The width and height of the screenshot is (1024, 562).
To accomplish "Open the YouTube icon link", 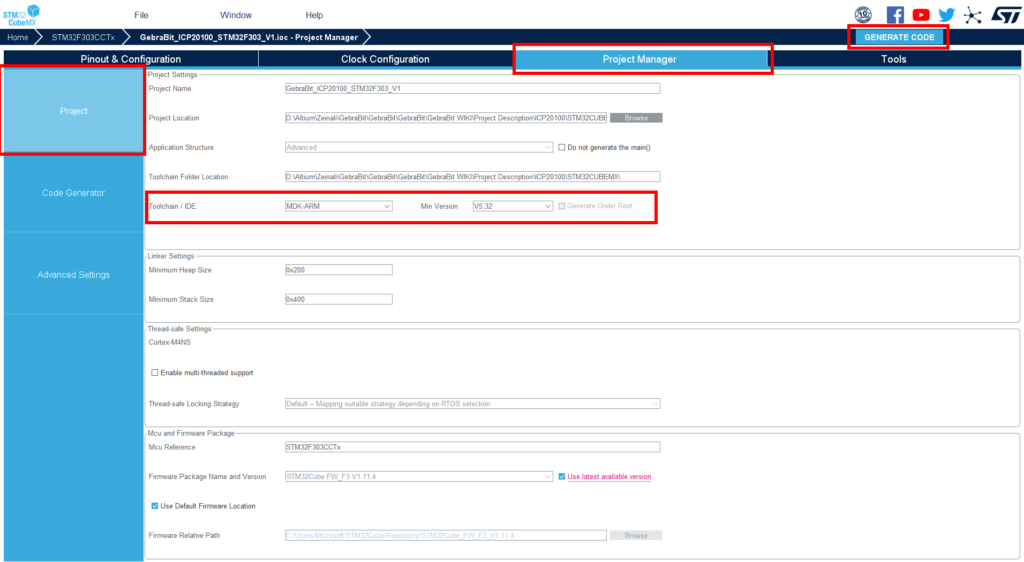I will pyautogui.click(x=921, y=14).
